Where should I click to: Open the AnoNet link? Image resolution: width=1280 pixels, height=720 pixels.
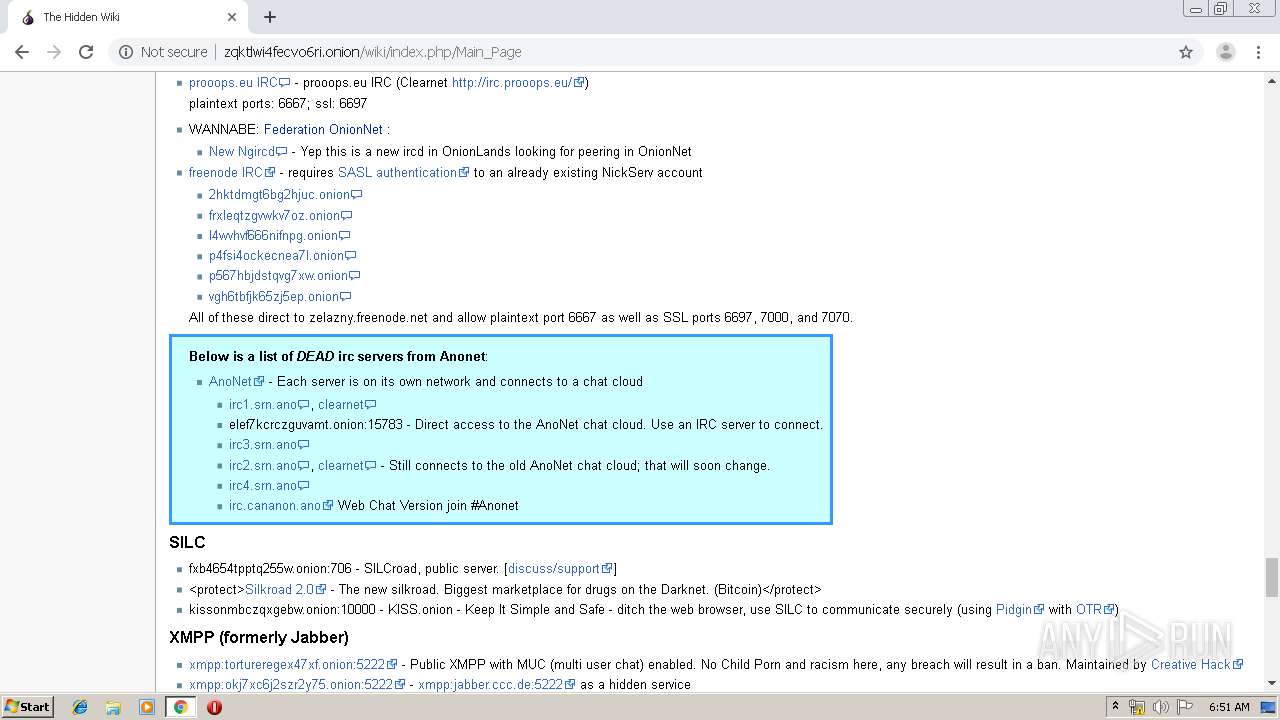pos(236,381)
